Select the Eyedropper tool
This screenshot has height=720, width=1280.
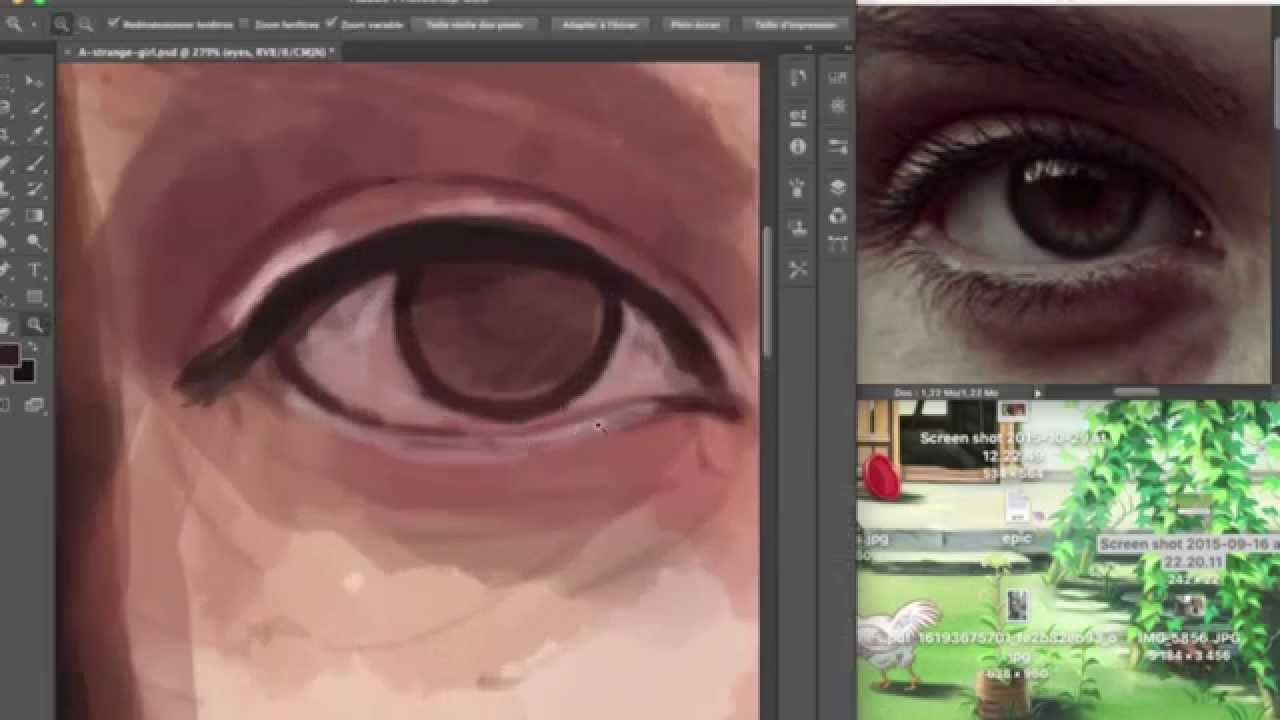click(35, 135)
